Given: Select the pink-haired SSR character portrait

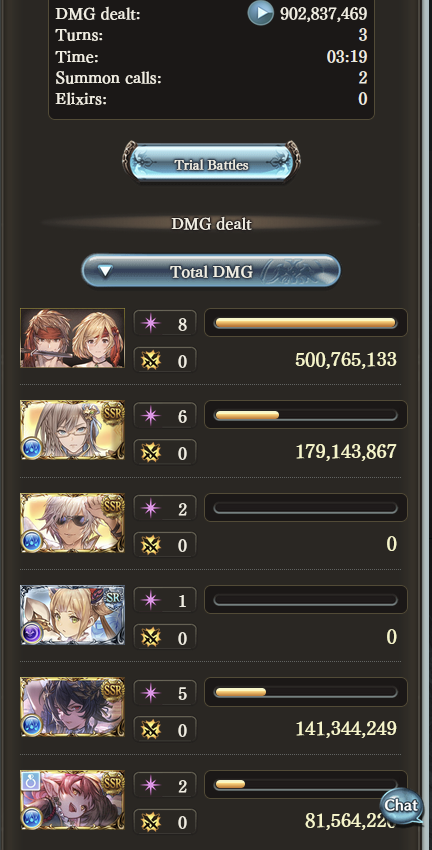Looking at the screenshot, I should tap(73, 800).
